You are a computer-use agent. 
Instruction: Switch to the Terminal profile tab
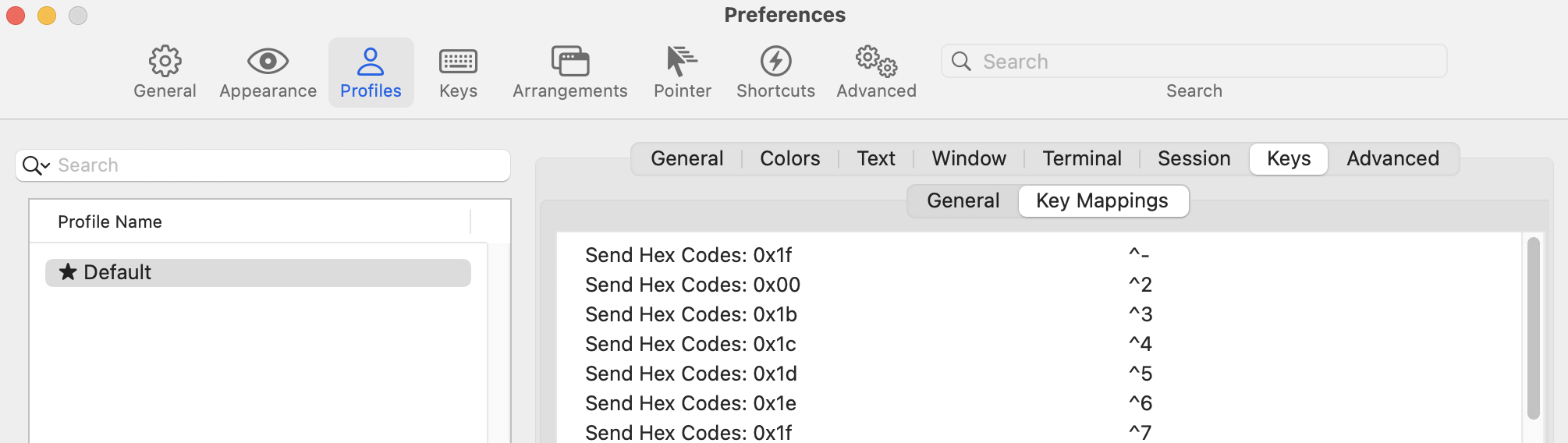1082,158
